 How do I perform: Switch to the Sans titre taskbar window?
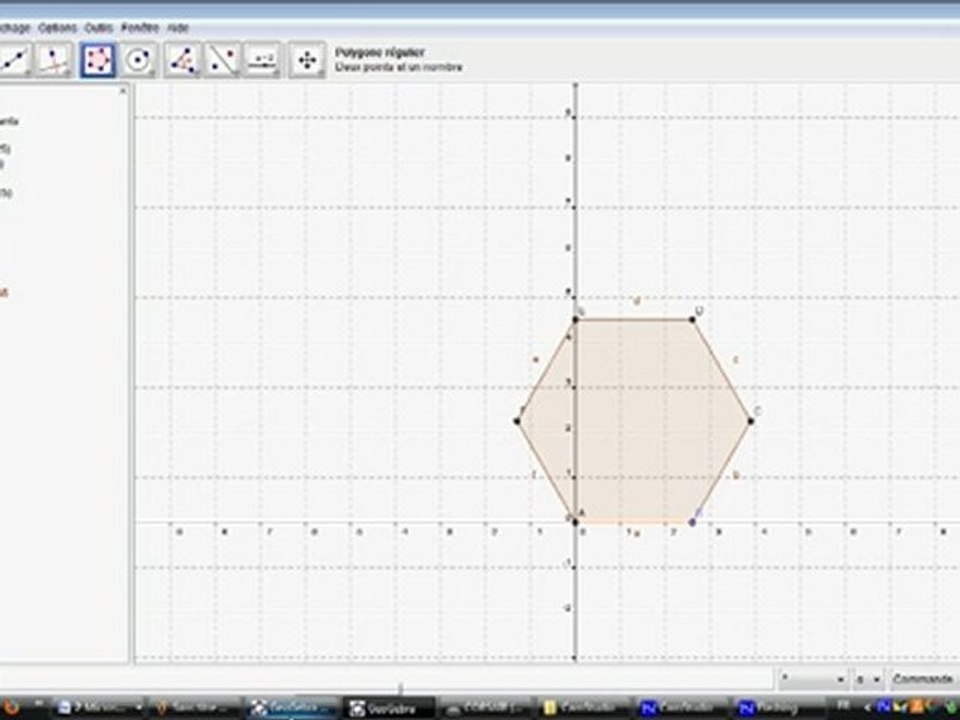(195, 708)
